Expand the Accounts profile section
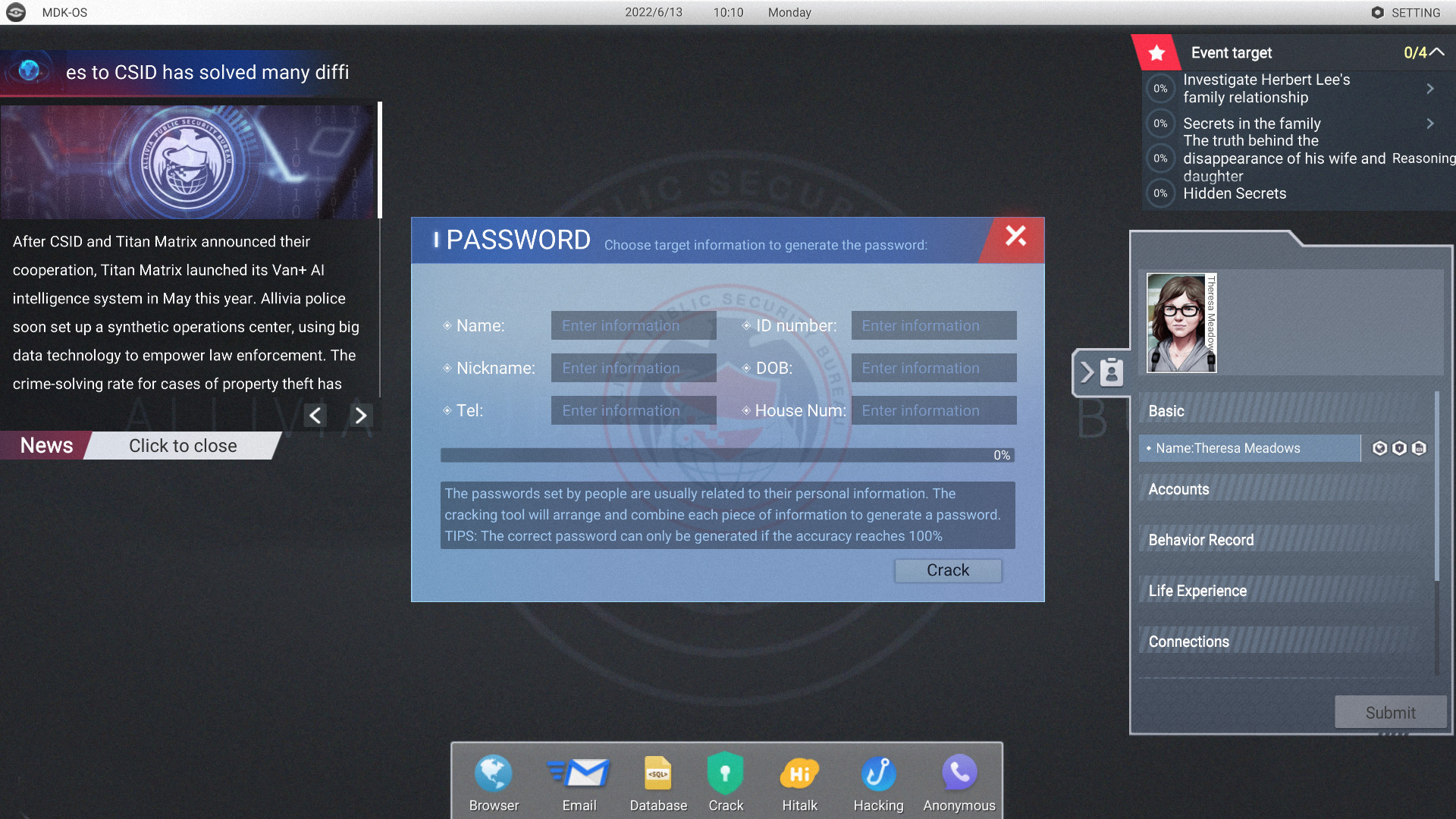Screen dimensions: 1456x819 1179,489
